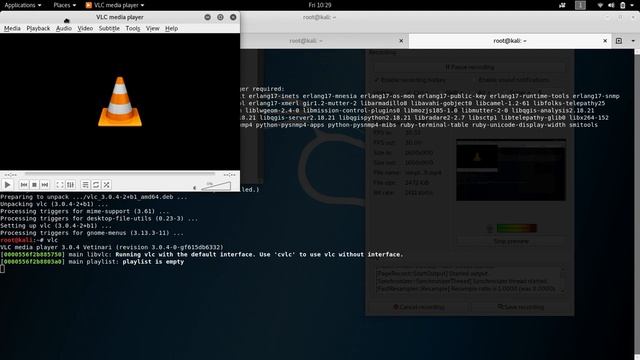Image resolution: width=640 pixels, height=360 pixels.
Task: Click the VLC seek position bar
Action: point(120,174)
